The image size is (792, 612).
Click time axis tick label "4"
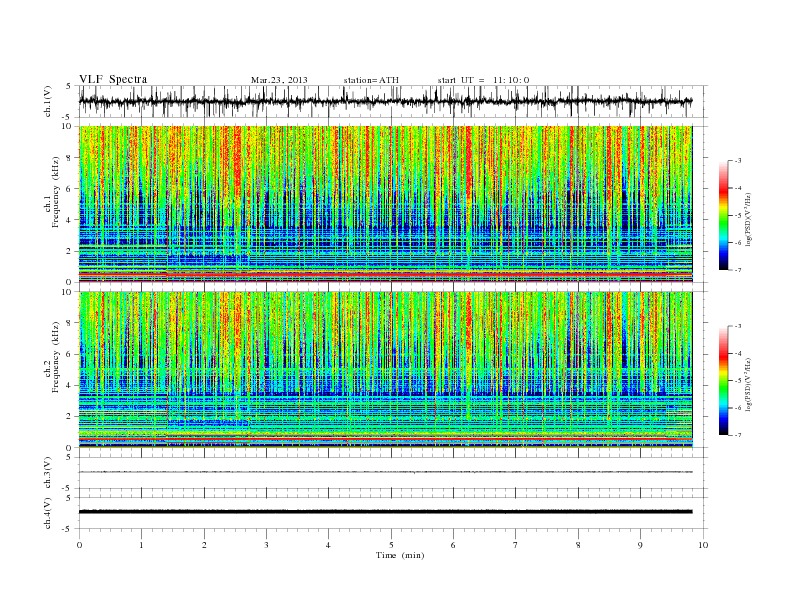328,545
